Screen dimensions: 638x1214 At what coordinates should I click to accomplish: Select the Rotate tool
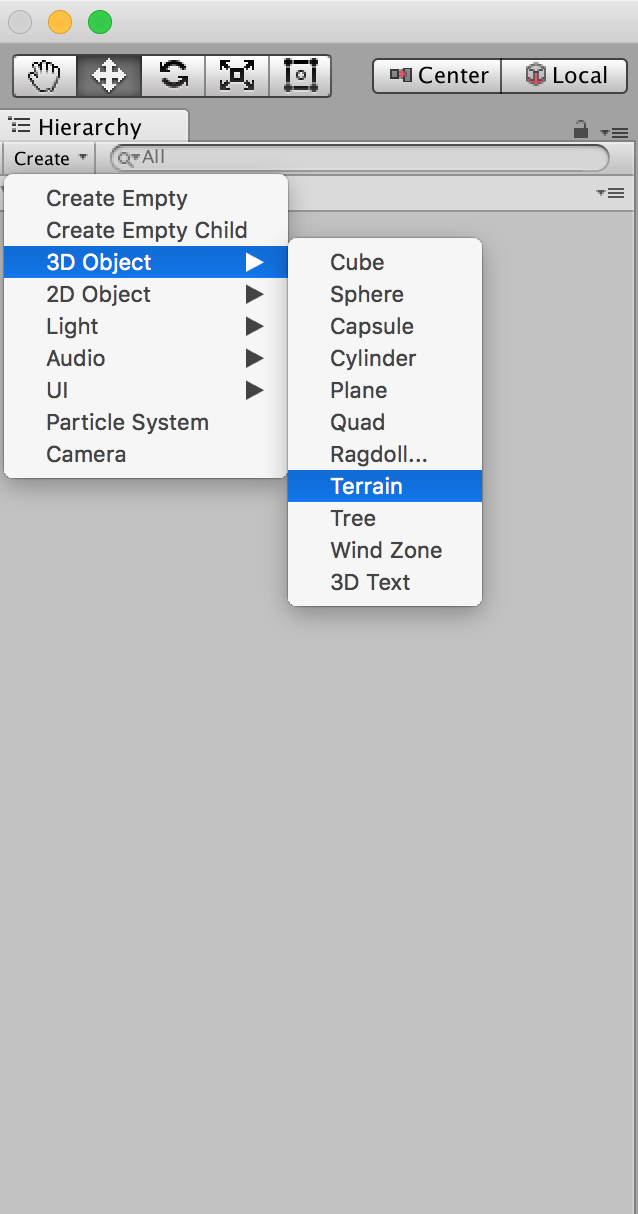pos(173,75)
